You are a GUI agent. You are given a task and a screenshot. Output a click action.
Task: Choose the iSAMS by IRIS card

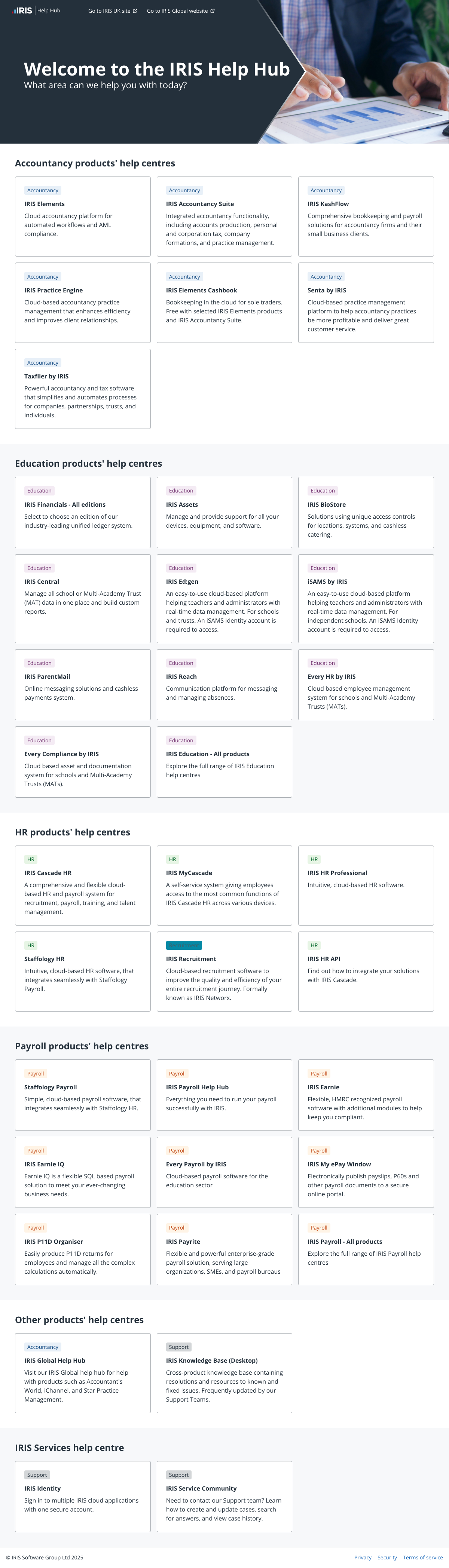pyautogui.click(x=366, y=598)
